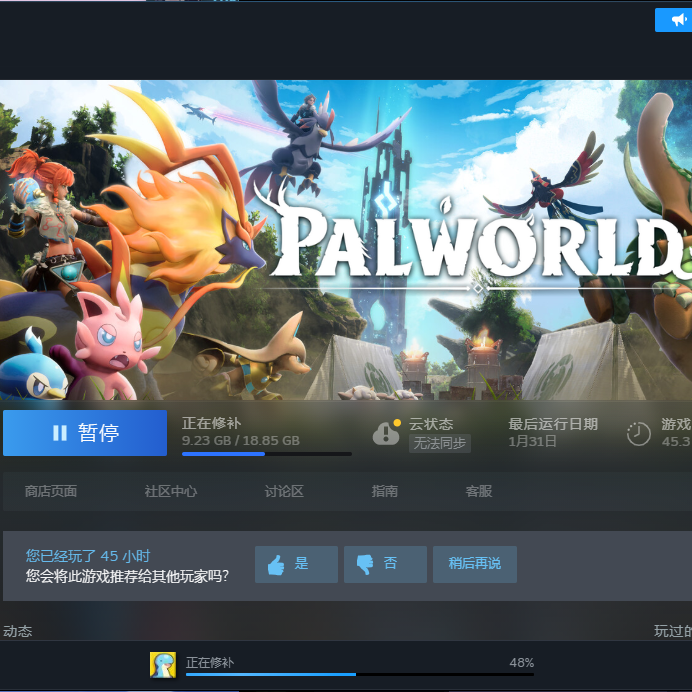Image resolution: width=692 pixels, height=692 pixels.
Task: Click the 动态 section heading
Action: 18,631
